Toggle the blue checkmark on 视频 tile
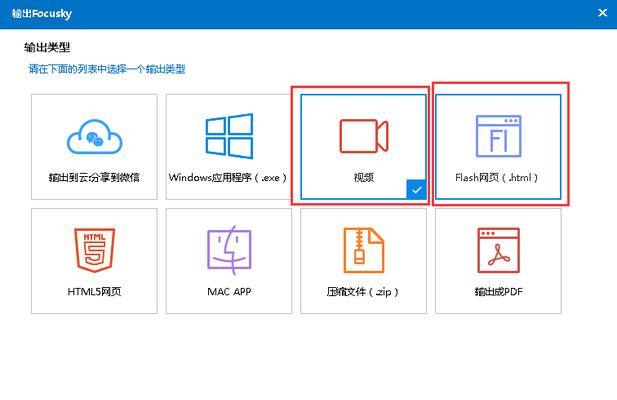Viewport: 617px width, 400px height. coord(416,189)
